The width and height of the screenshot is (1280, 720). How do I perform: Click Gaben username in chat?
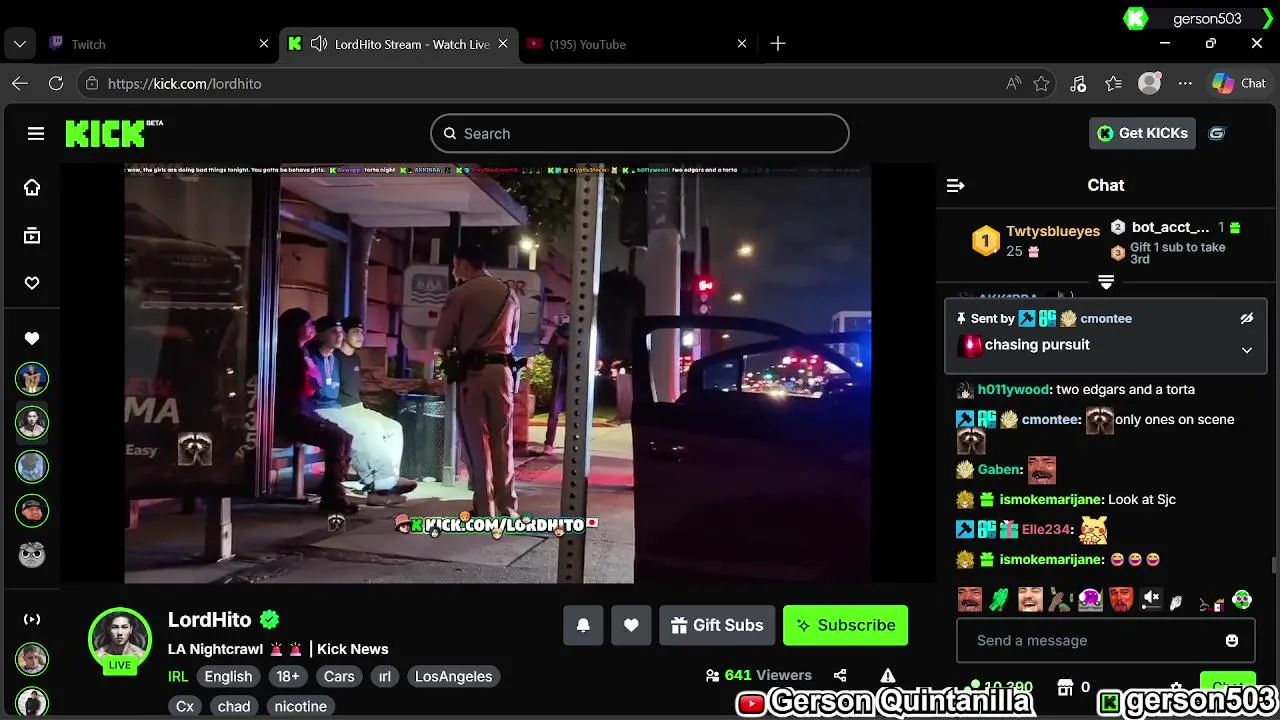[x=999, y=469]
